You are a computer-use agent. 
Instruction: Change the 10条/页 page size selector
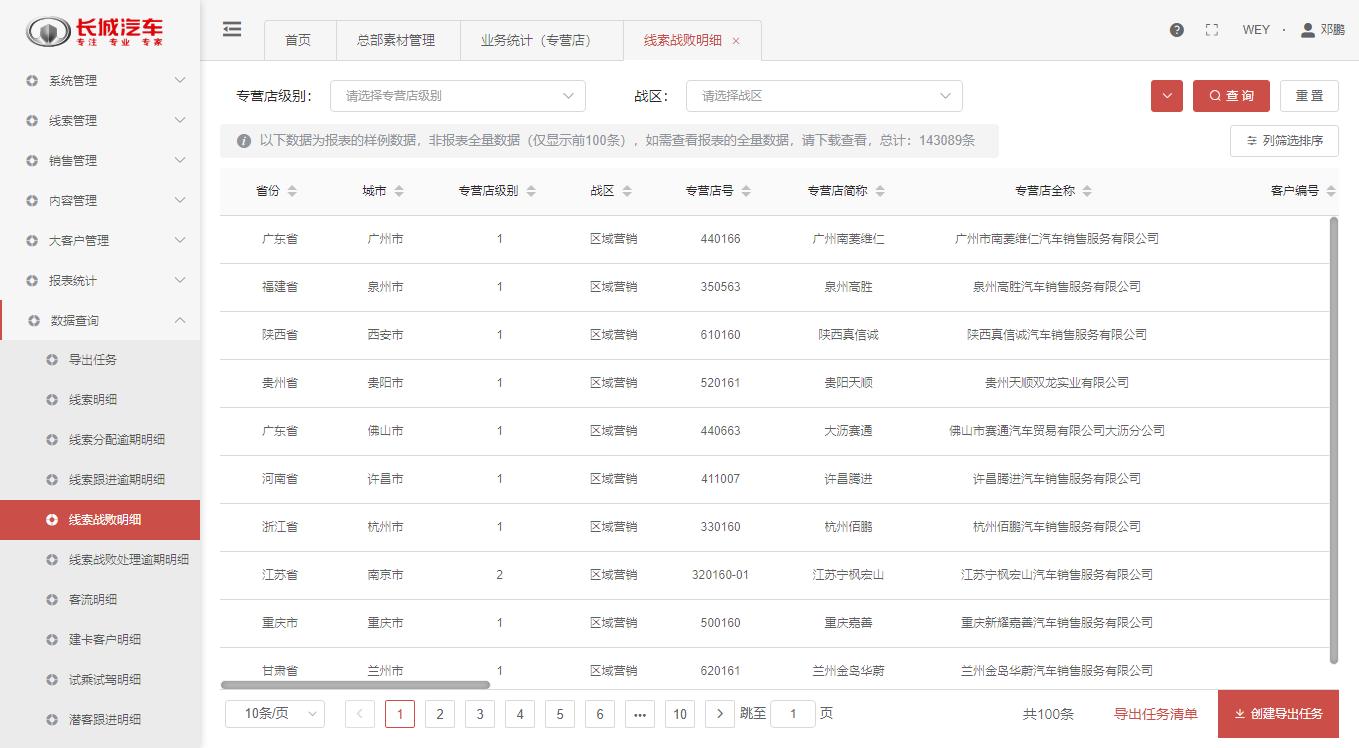point(275,713)
